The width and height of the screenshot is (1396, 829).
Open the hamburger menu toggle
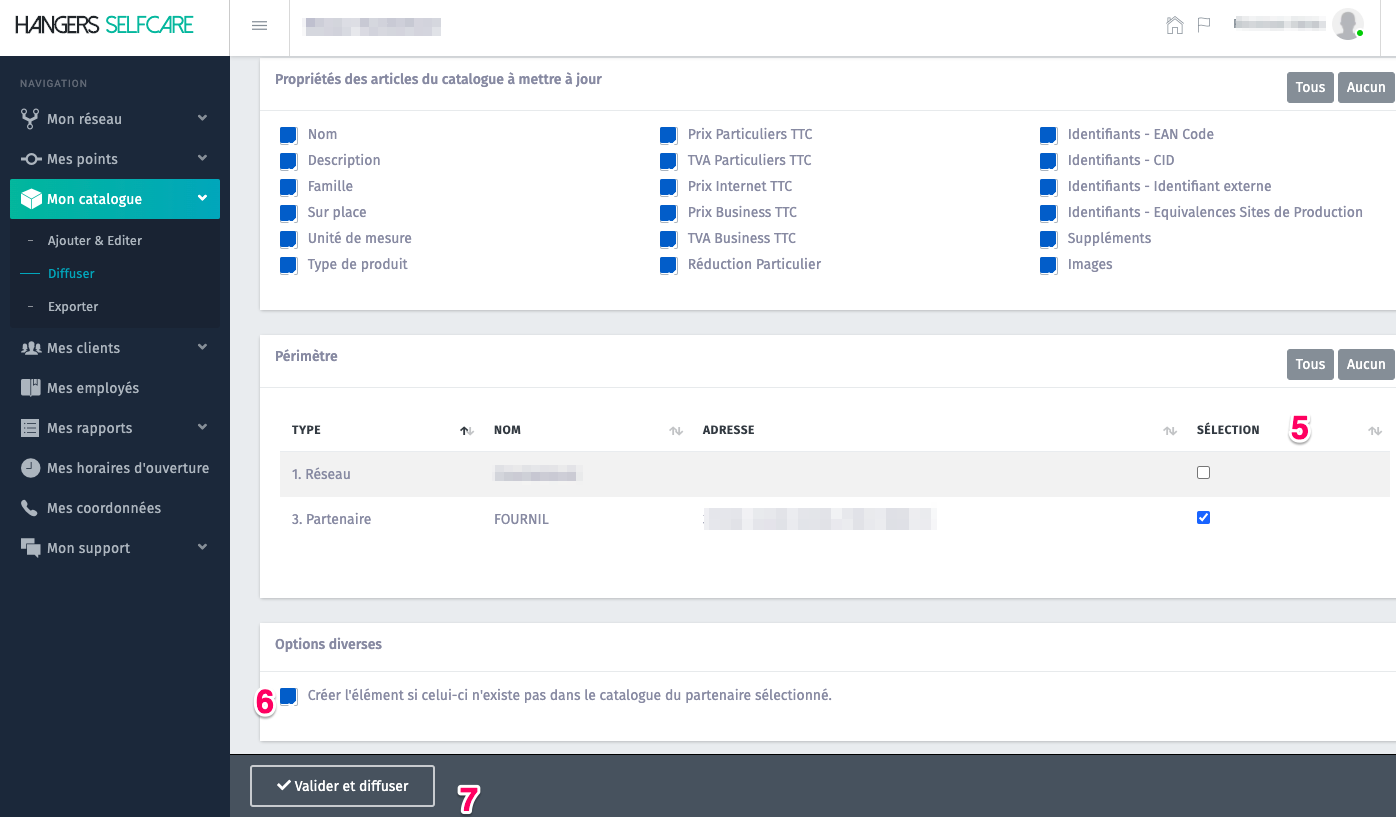259,26
